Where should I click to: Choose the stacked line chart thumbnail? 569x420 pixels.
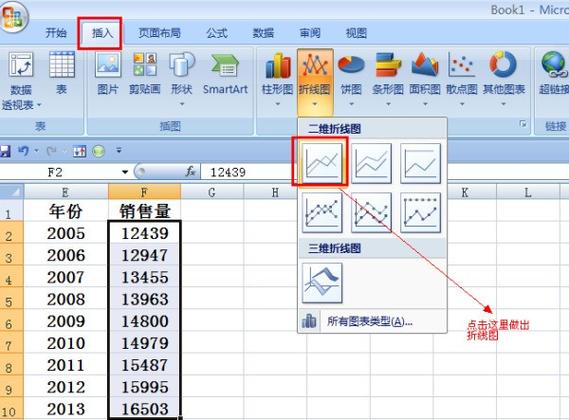(371, 163)
